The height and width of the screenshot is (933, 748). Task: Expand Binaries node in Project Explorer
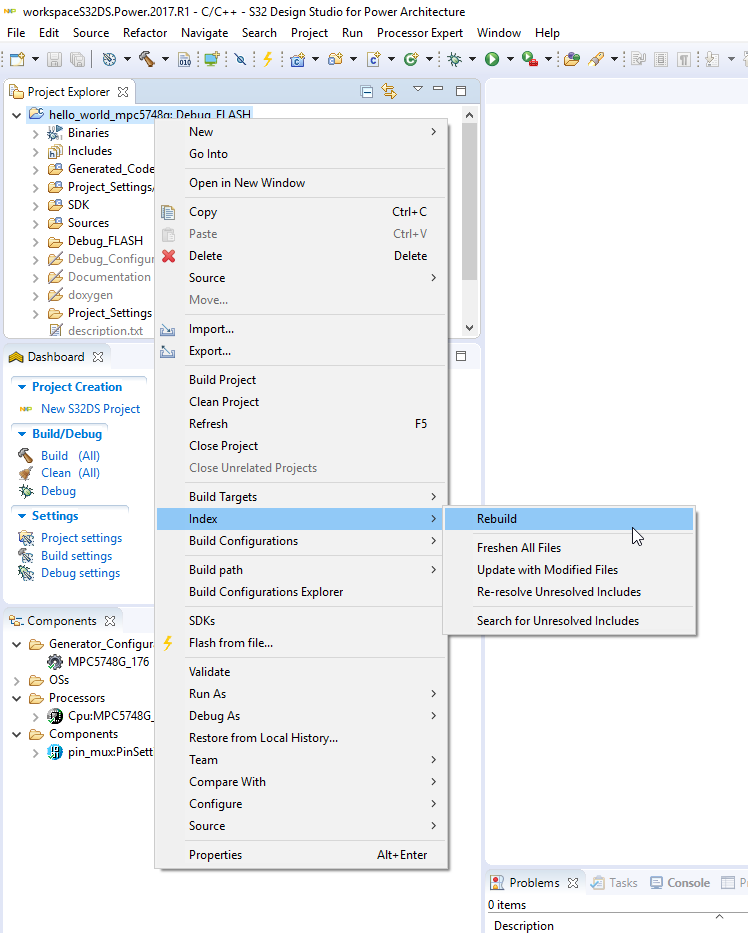(x=35, y=133)
